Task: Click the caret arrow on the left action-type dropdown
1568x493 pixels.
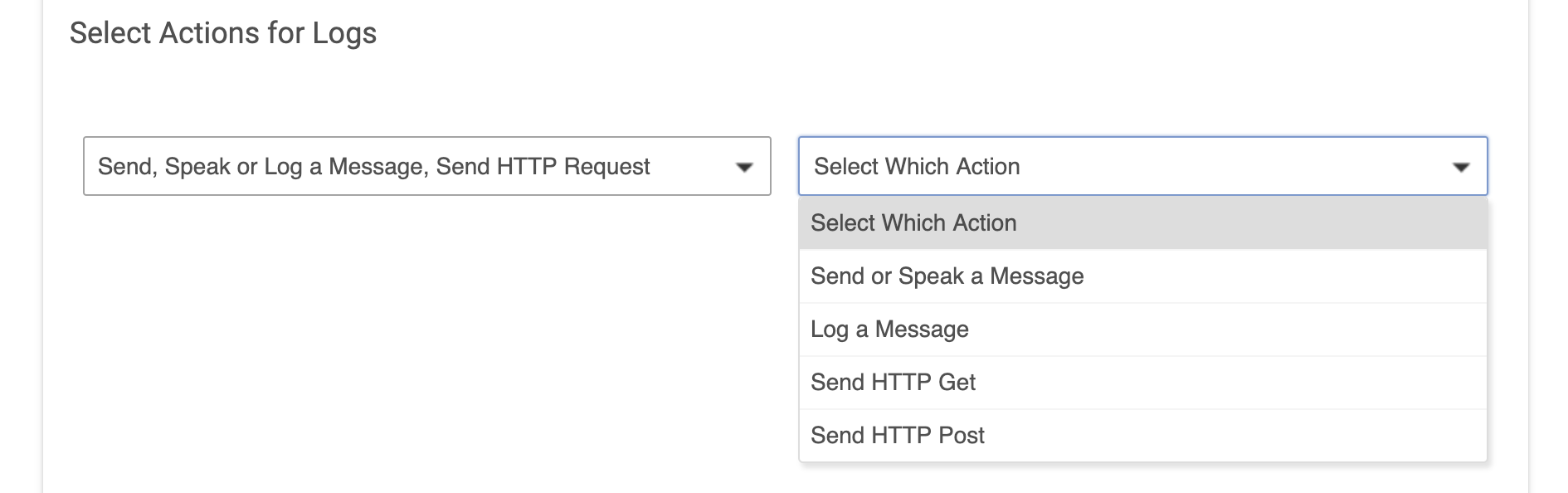Action: coord(744,168)
